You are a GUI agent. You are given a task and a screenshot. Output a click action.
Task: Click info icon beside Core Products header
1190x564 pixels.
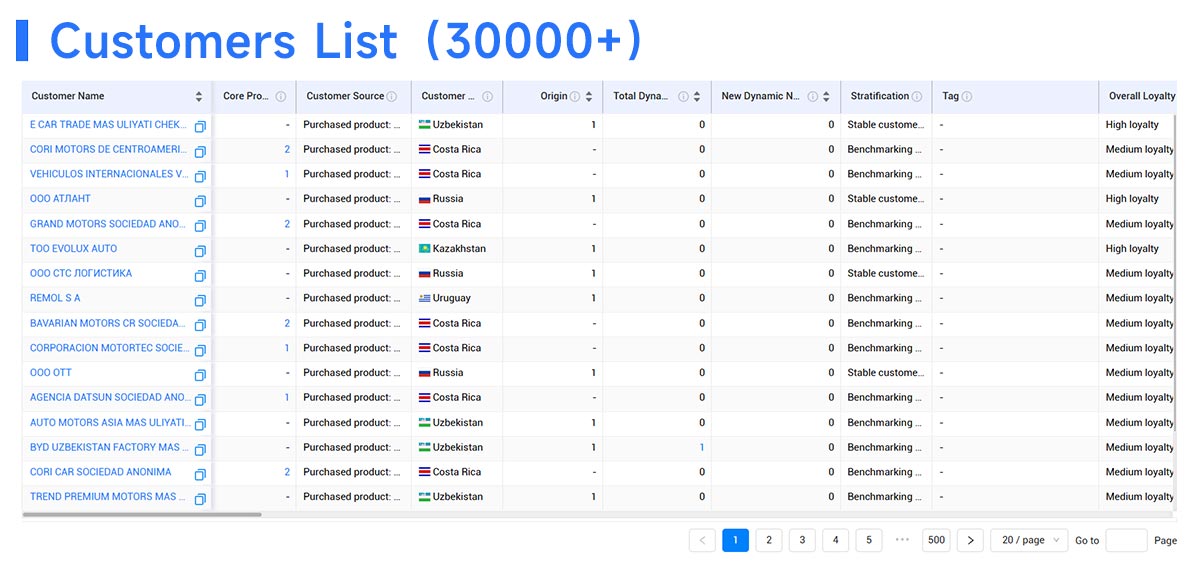[x=281, y=97]
